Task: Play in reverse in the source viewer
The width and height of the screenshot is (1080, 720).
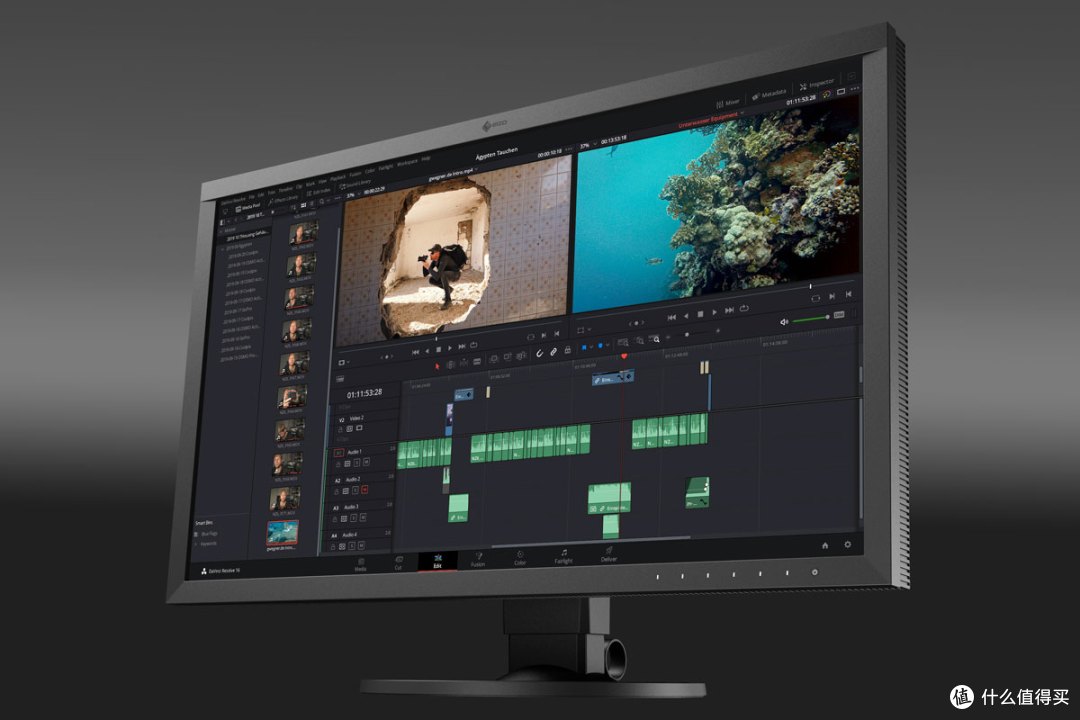Action: point(427,351)
